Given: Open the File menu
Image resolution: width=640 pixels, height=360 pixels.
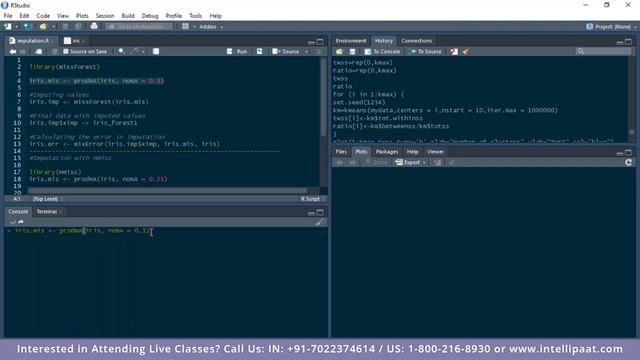Looking at the screenshot, I should (8, 16).
